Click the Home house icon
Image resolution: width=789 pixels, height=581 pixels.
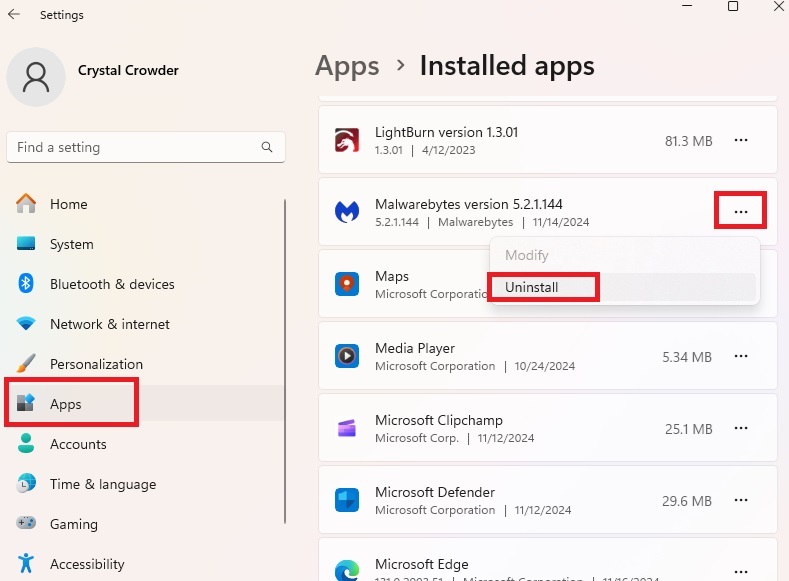[x=26, y=203]
